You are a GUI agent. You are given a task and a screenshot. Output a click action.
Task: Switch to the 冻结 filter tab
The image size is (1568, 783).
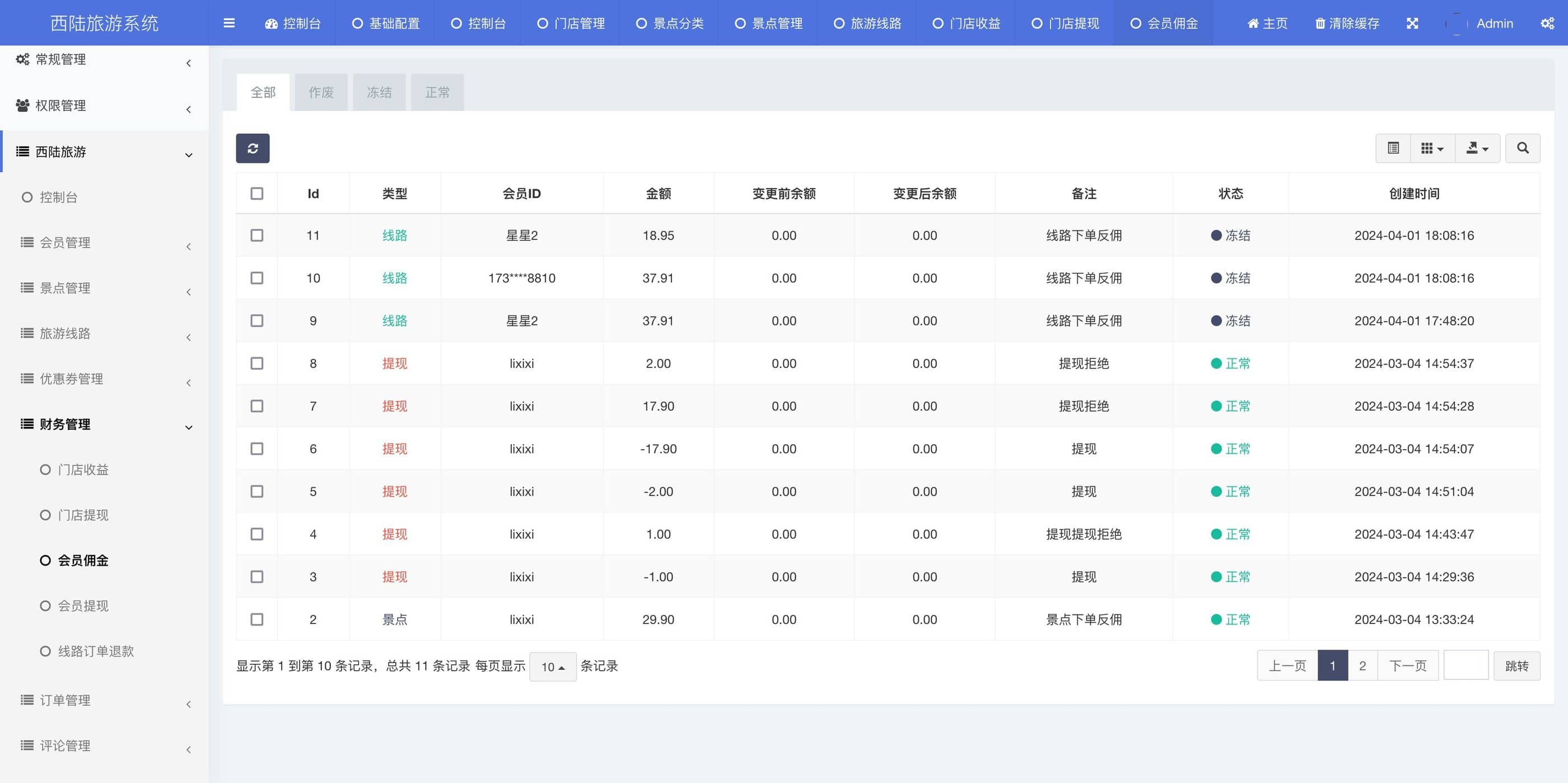(x=379, y=92)
